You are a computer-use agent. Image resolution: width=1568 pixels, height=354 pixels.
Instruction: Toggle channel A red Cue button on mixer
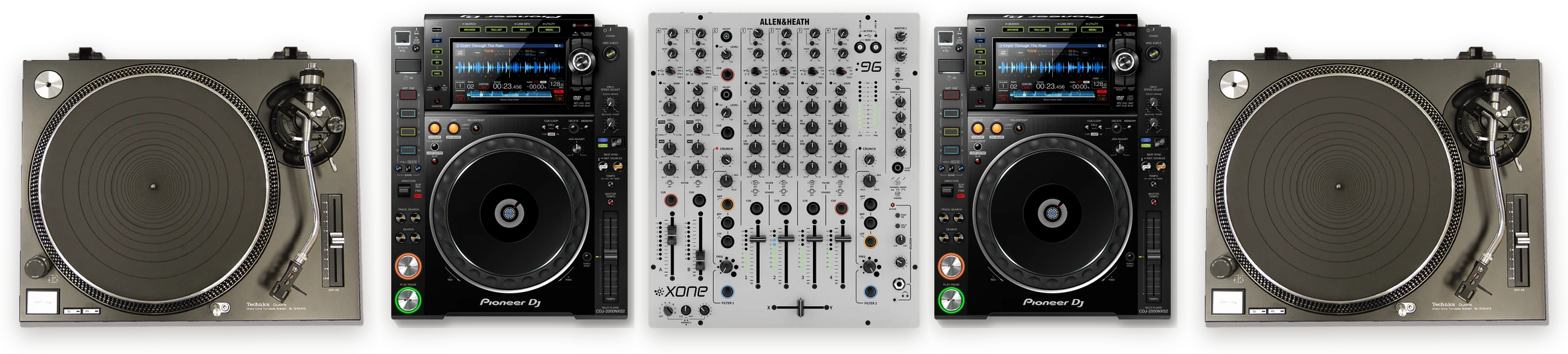pos(671,200)
